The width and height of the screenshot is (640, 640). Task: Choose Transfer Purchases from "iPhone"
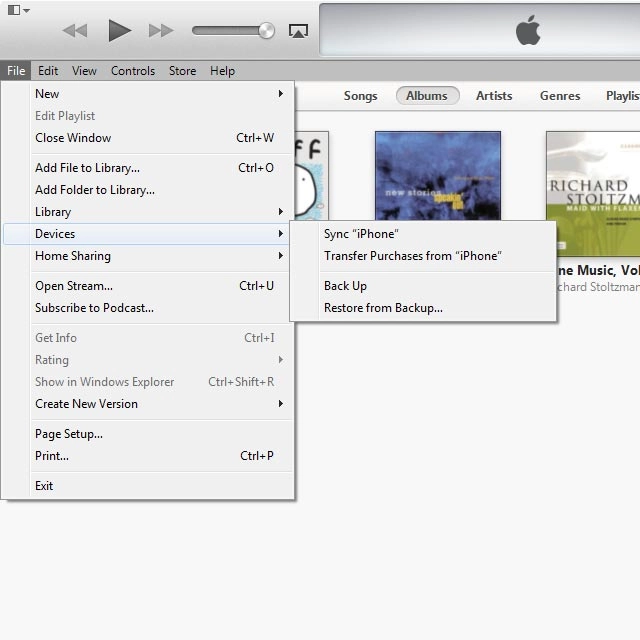412,256
